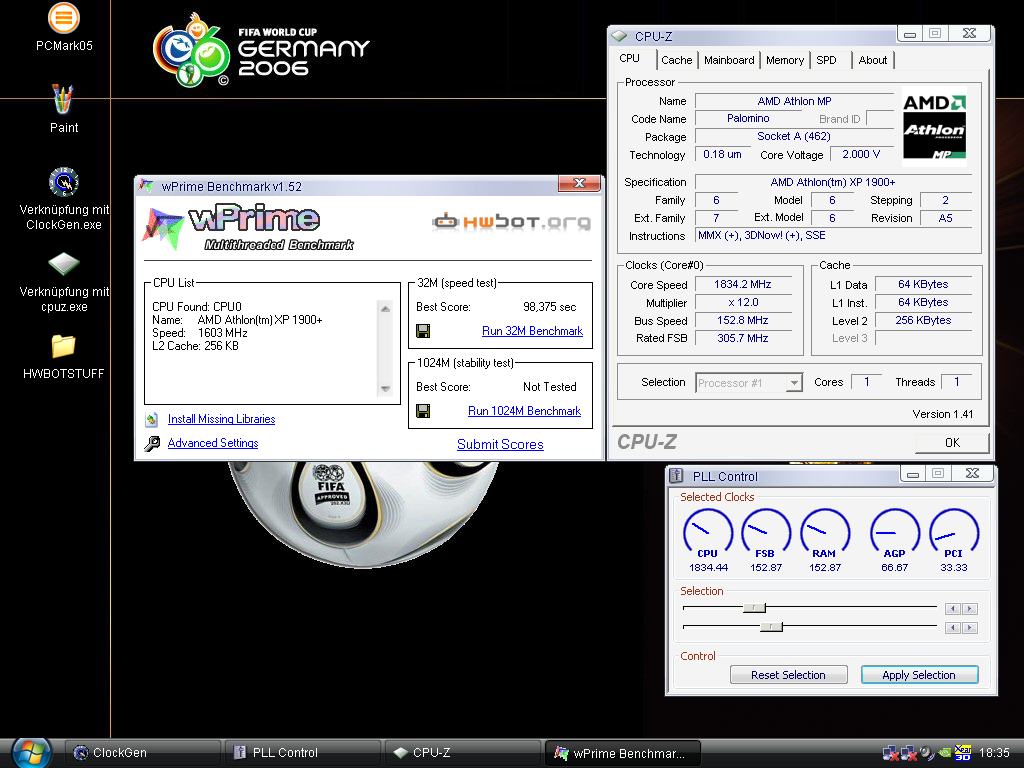The width and height of the screenshot is (1024, 768).
Task: Click Install Missing Libraries link
Action: 221,419
